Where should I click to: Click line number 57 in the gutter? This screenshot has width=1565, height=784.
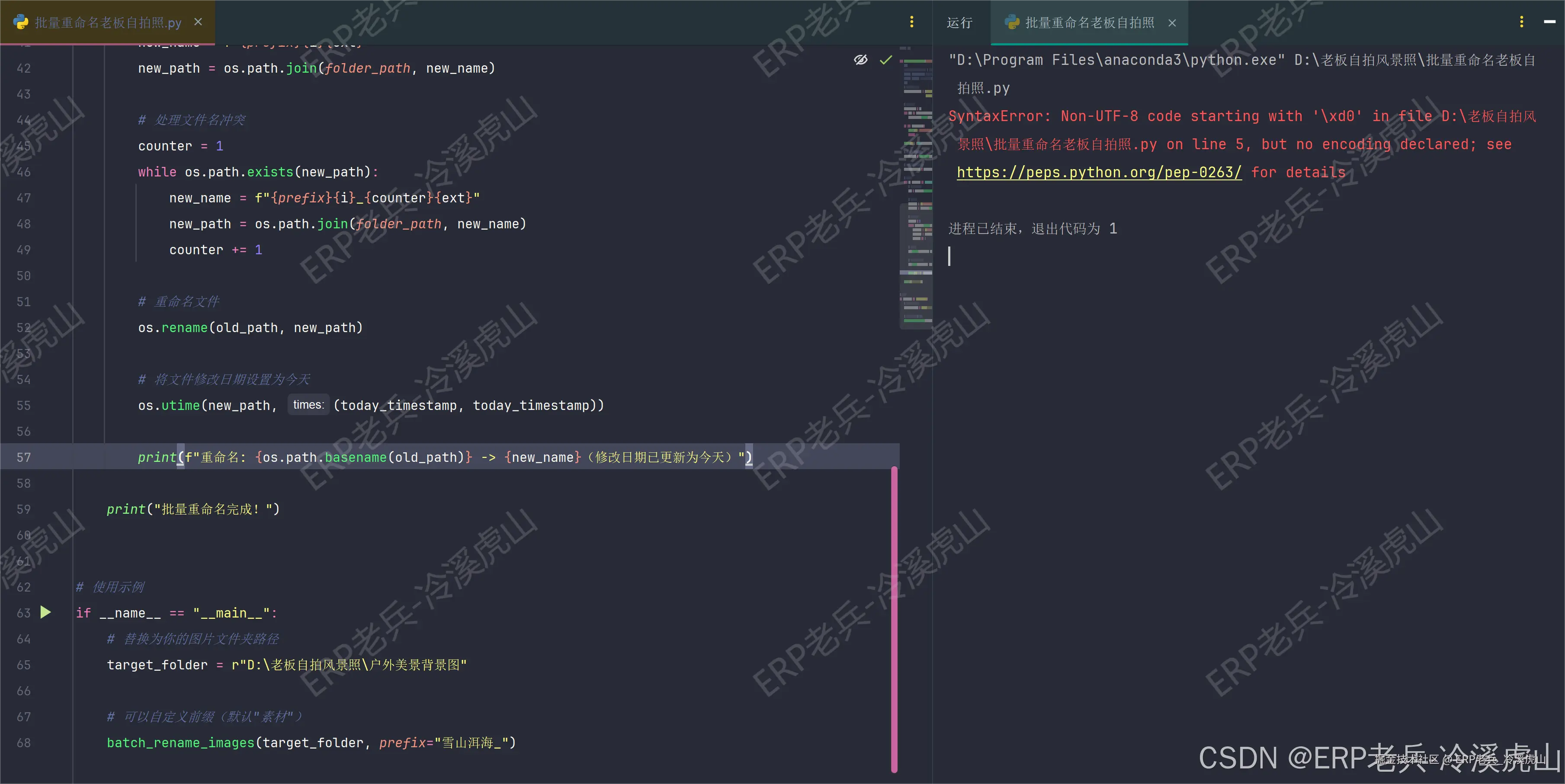(24, 457)
